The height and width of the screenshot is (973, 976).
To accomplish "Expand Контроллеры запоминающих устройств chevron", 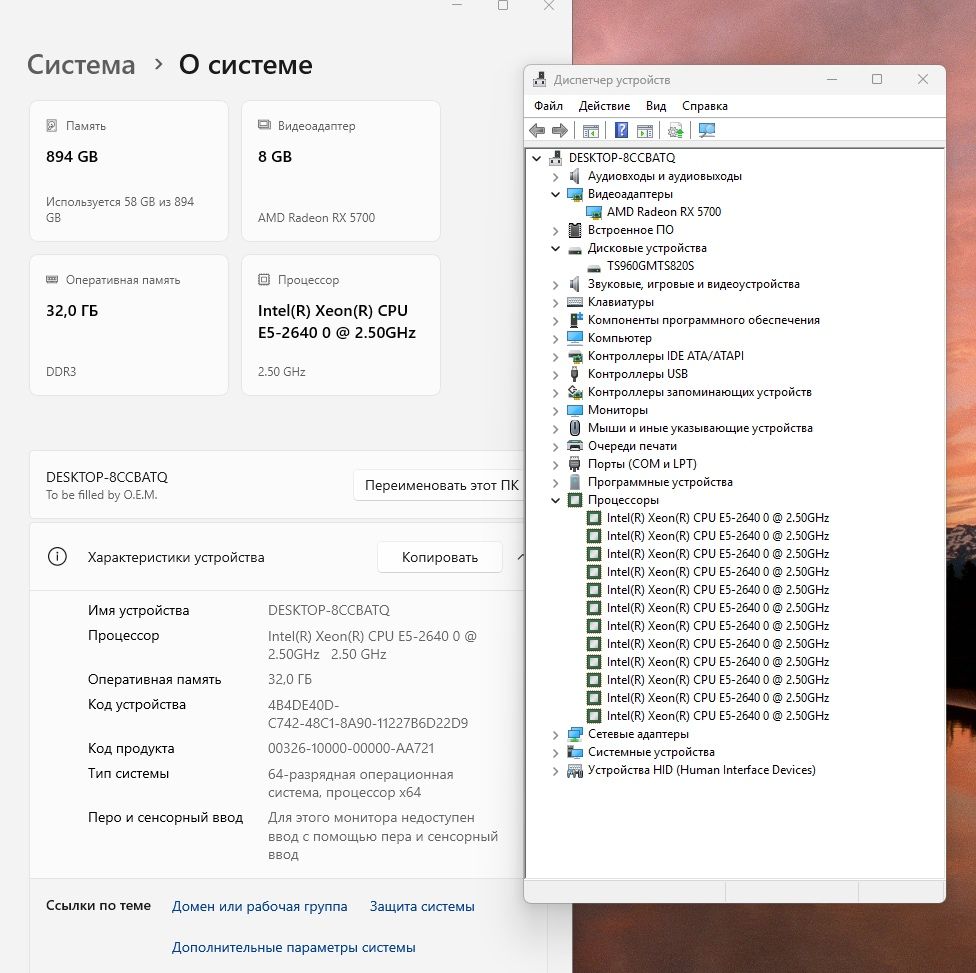I will point(556,393).
